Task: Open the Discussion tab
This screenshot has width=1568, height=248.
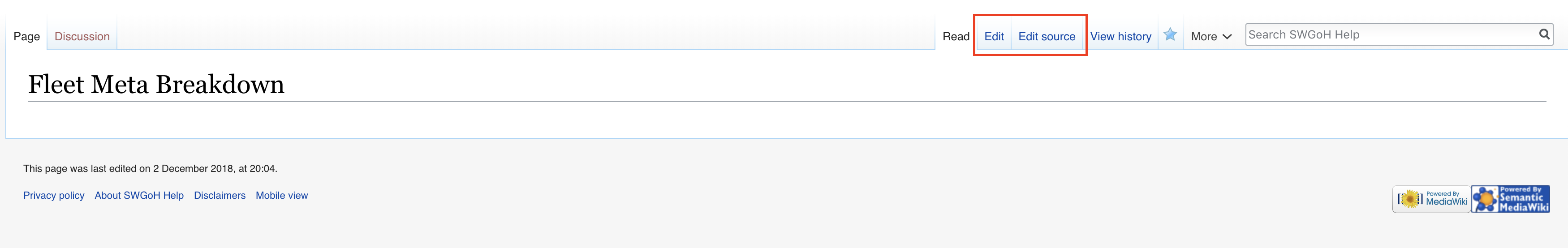Action: (82, 36)
